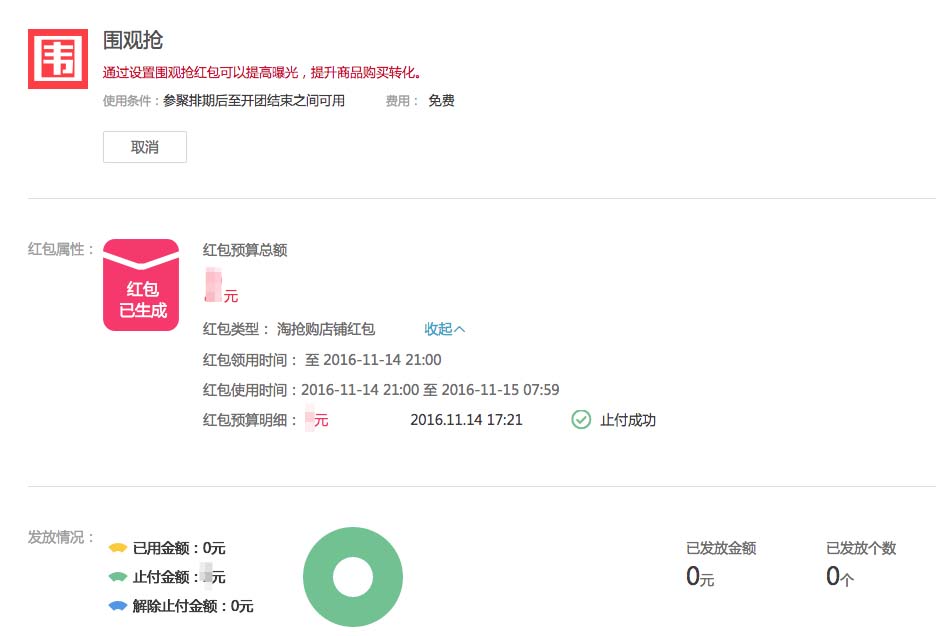The height and width of the screenshot is (636, 936).
Task: Click the text 参聚排期后至开团结束之间可用
Action: [x=254, y=100]
